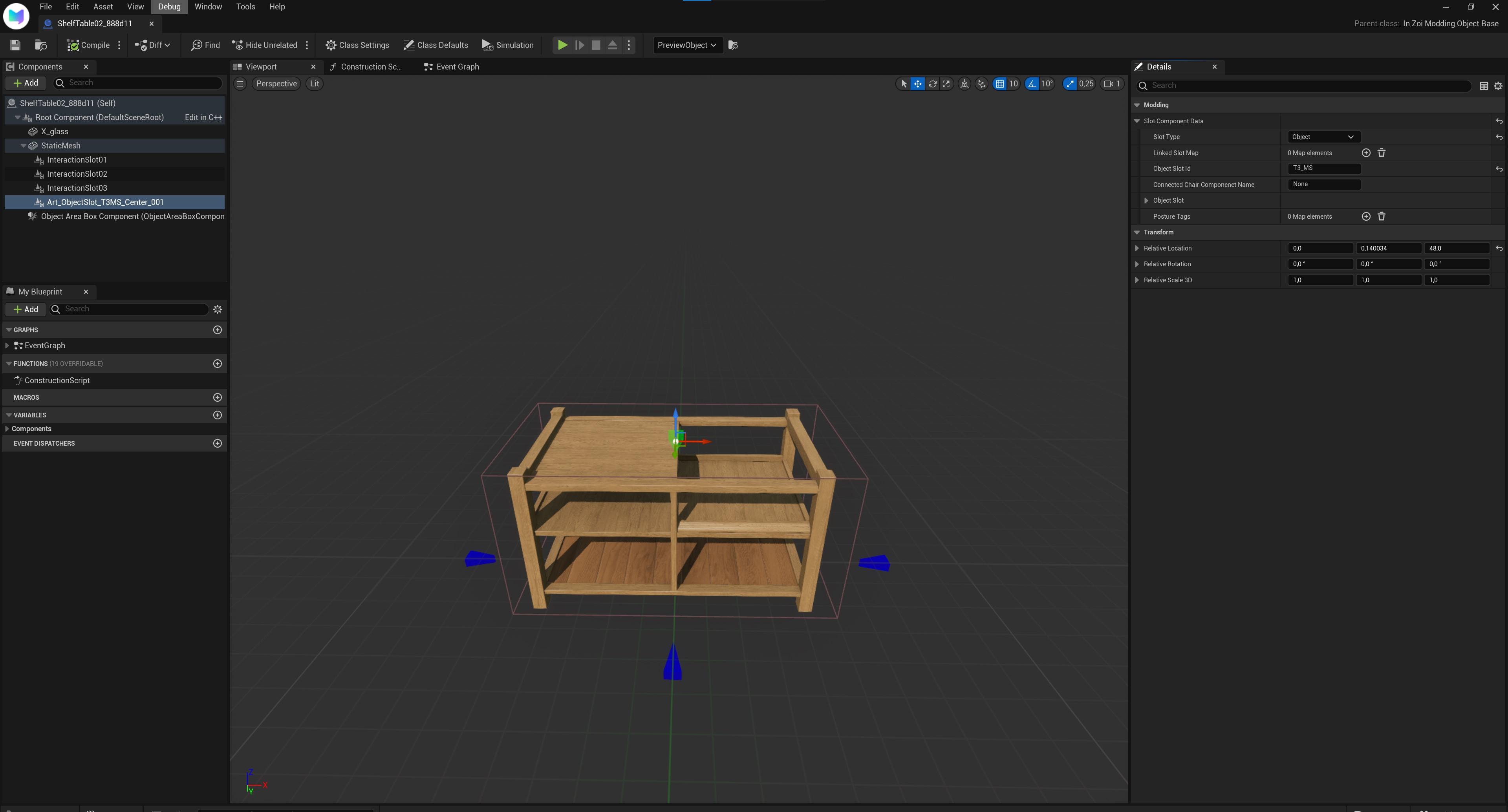Remove all Linked Slot Map elements

(1382, 153)
